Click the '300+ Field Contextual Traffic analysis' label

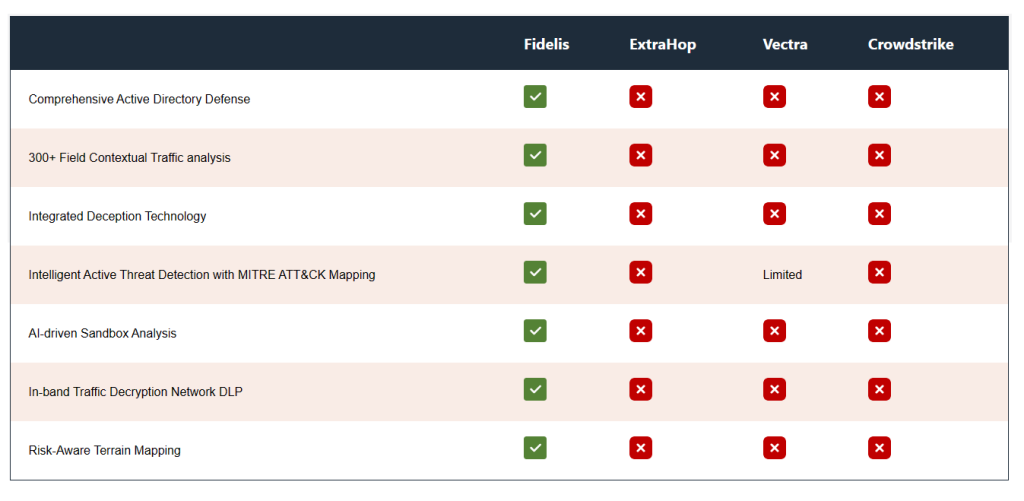click(x=129, y=157)
